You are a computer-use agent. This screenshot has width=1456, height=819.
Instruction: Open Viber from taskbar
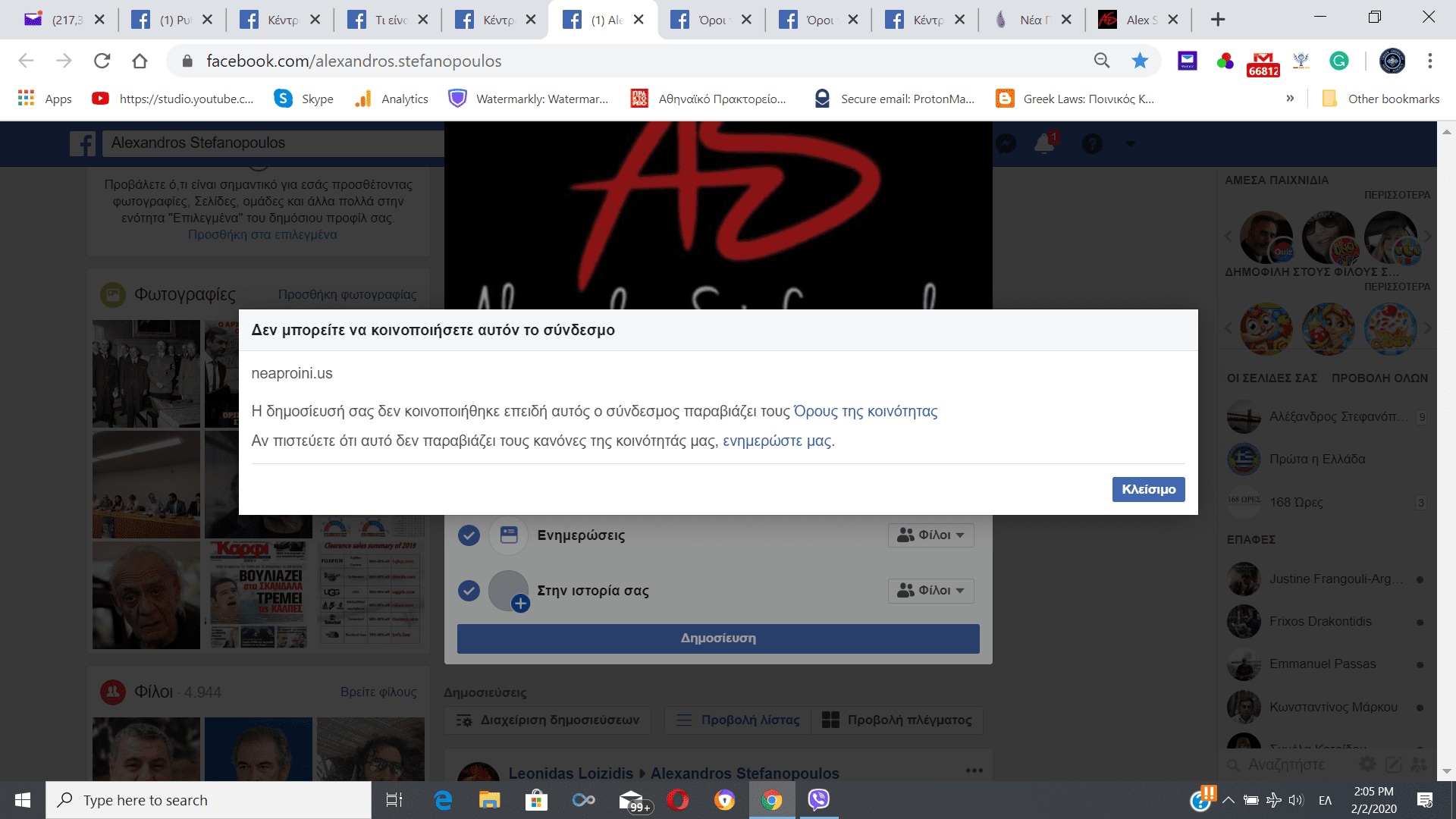(818, 800)
